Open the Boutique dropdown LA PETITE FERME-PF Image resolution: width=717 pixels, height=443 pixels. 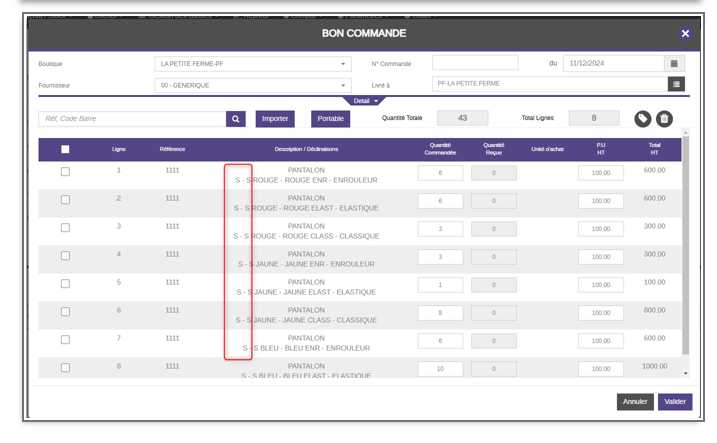[253, 64]
